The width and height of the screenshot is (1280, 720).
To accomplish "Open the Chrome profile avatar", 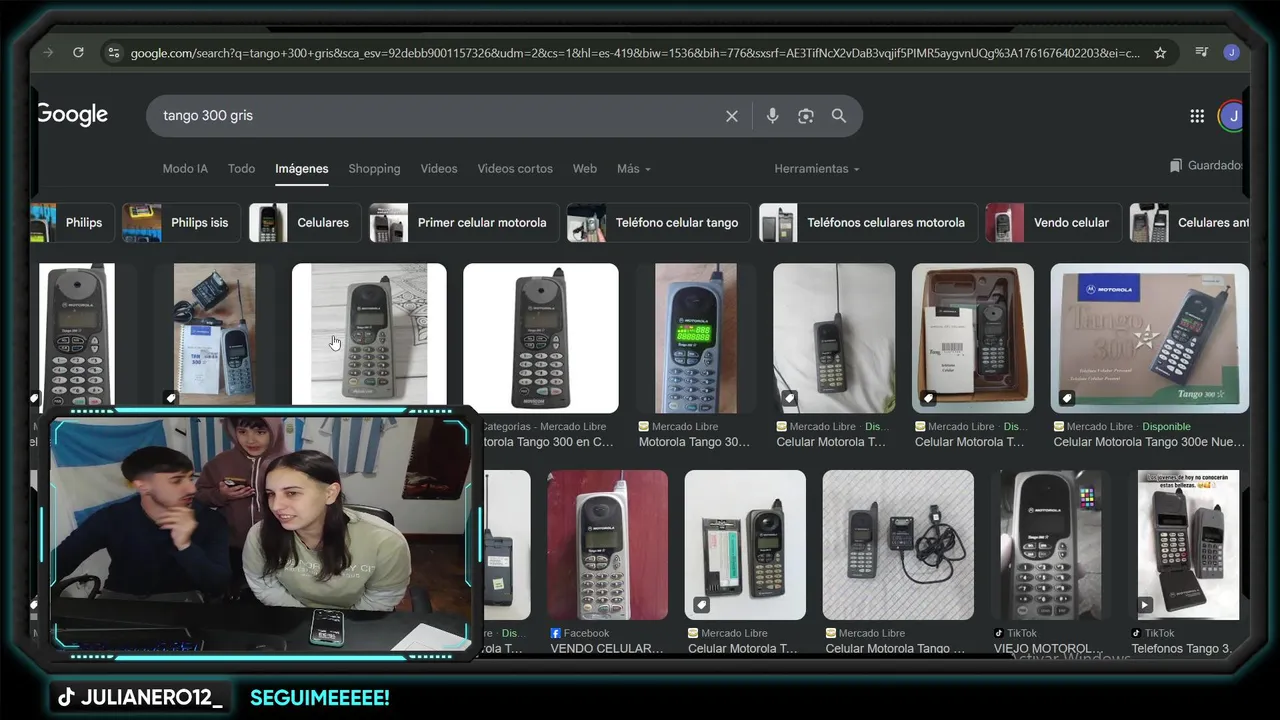I will tap(1231, 53).
